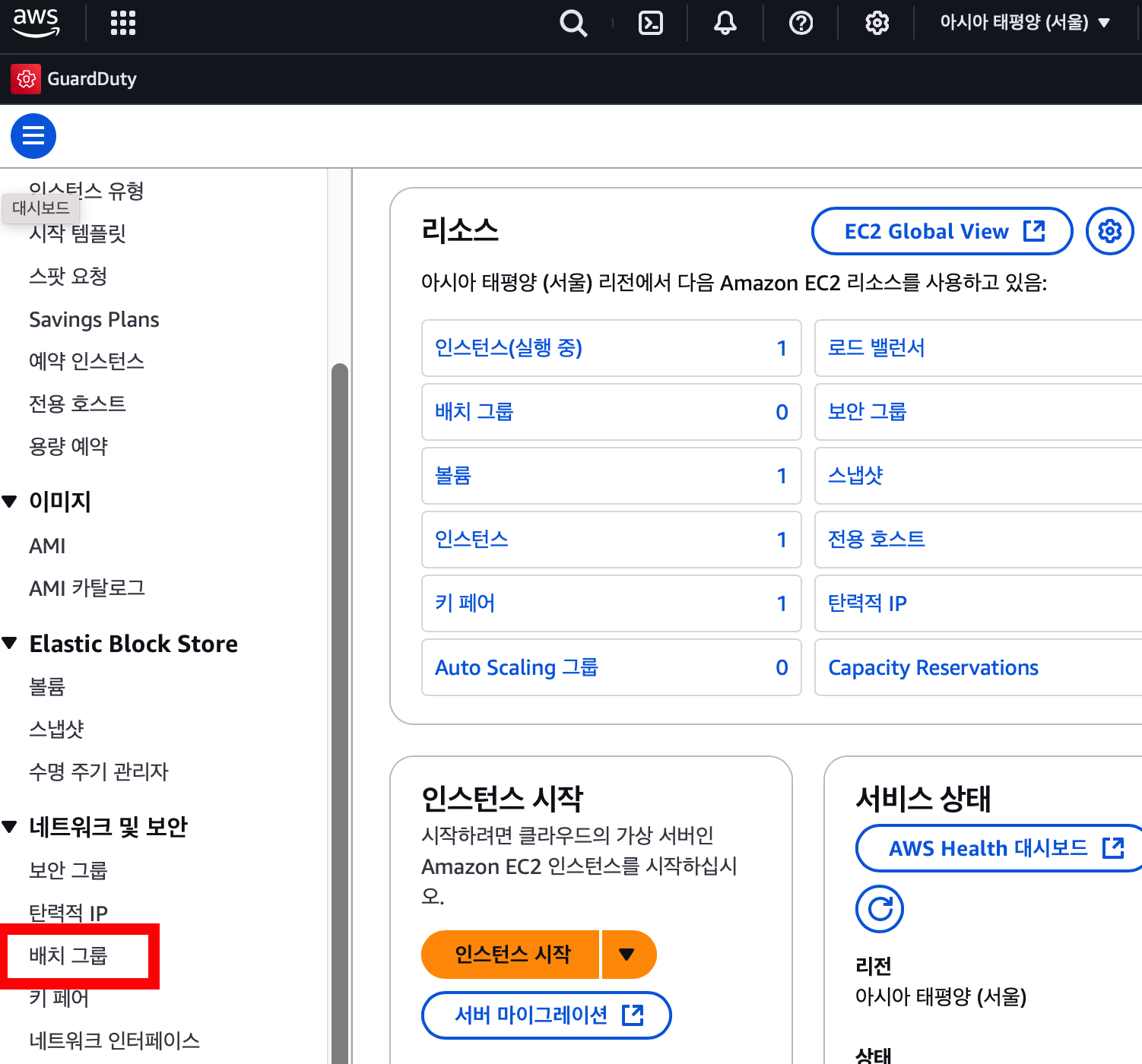Screen dimensions: 1142x1064
Task: Click the GuardDuty favorite shortcut
Action: coord(75,79)
